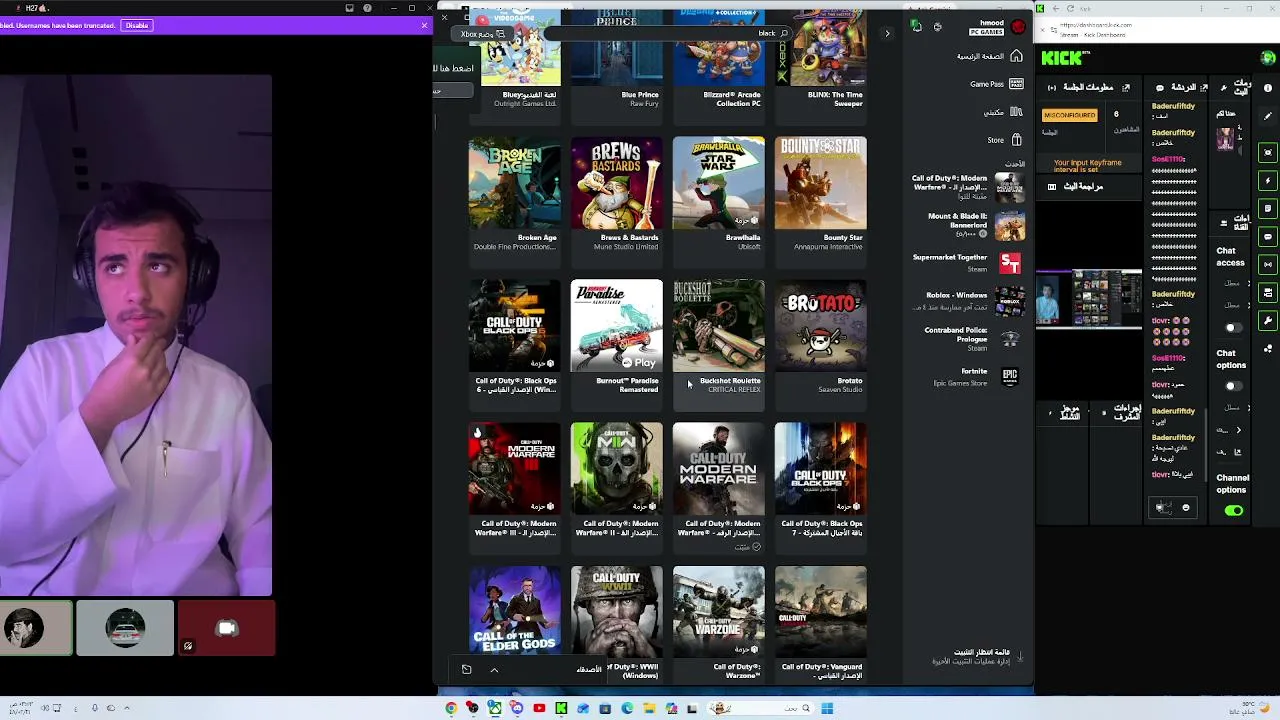Select the car avatar participant tile
The height and width of the screenshot is (720, 1280).
click(125, 628)
